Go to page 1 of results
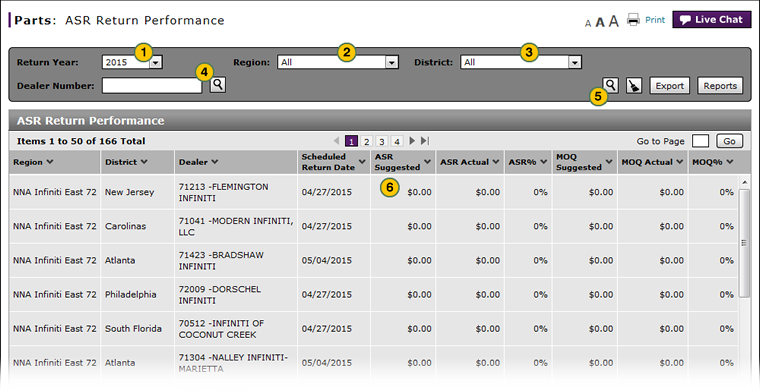 coord(351,141)
